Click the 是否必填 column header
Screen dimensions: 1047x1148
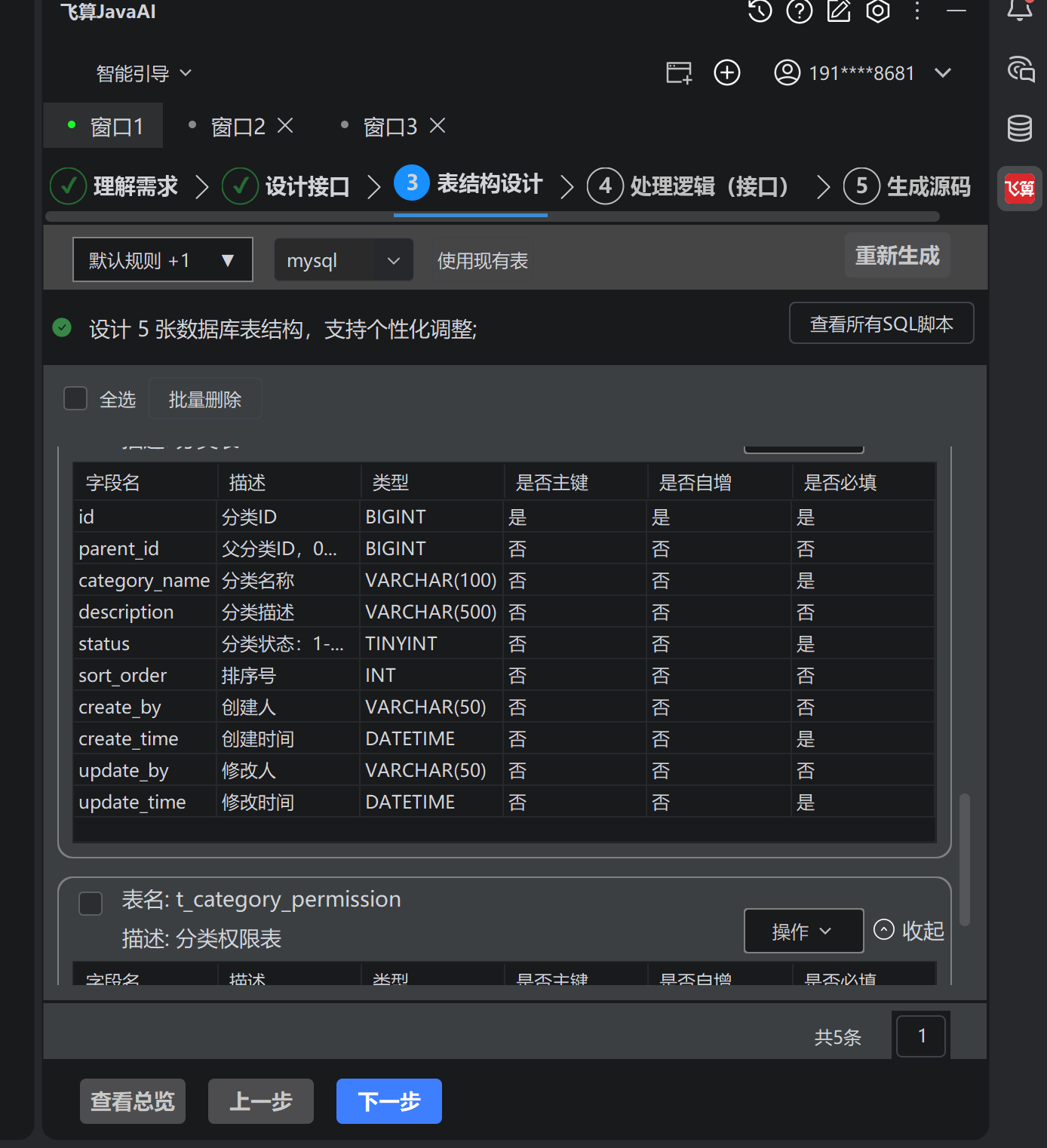coord(864,482)
